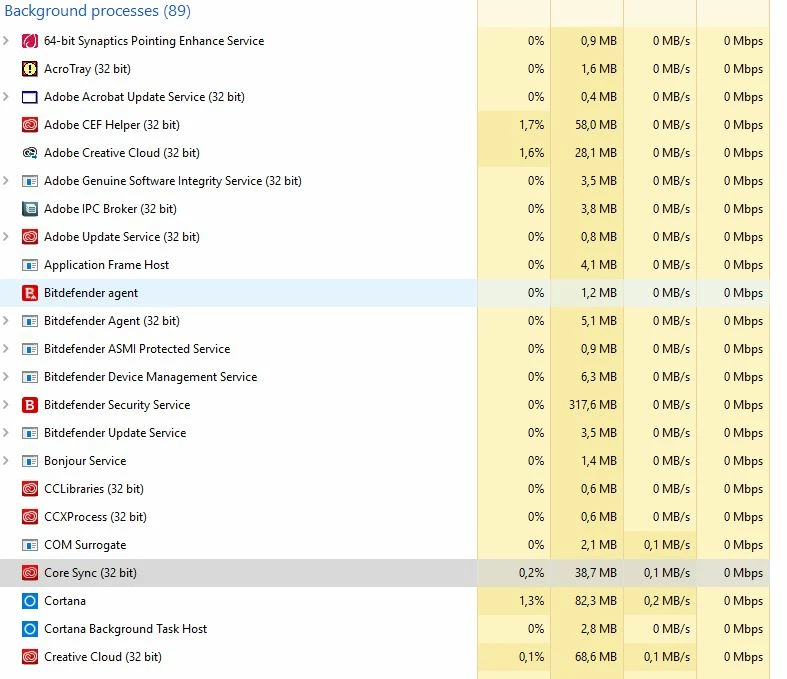This screenshot has width=787, height=679.
Task: Click the Synaptics Pointing Enhance Service icon
Action: click(30, 41)
